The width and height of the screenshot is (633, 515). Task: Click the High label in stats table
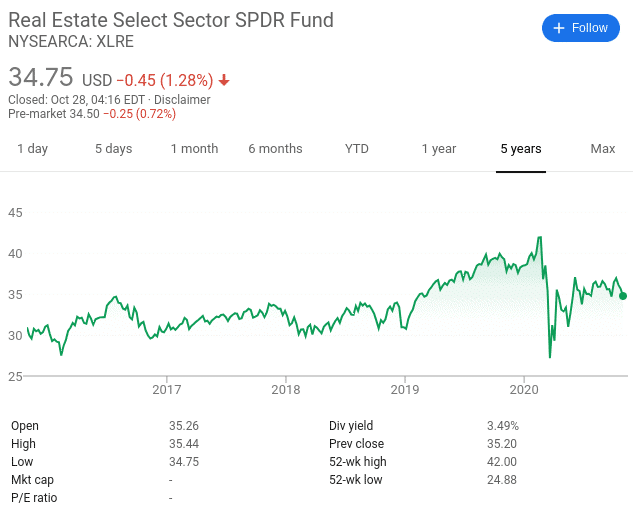click(23, 444)
